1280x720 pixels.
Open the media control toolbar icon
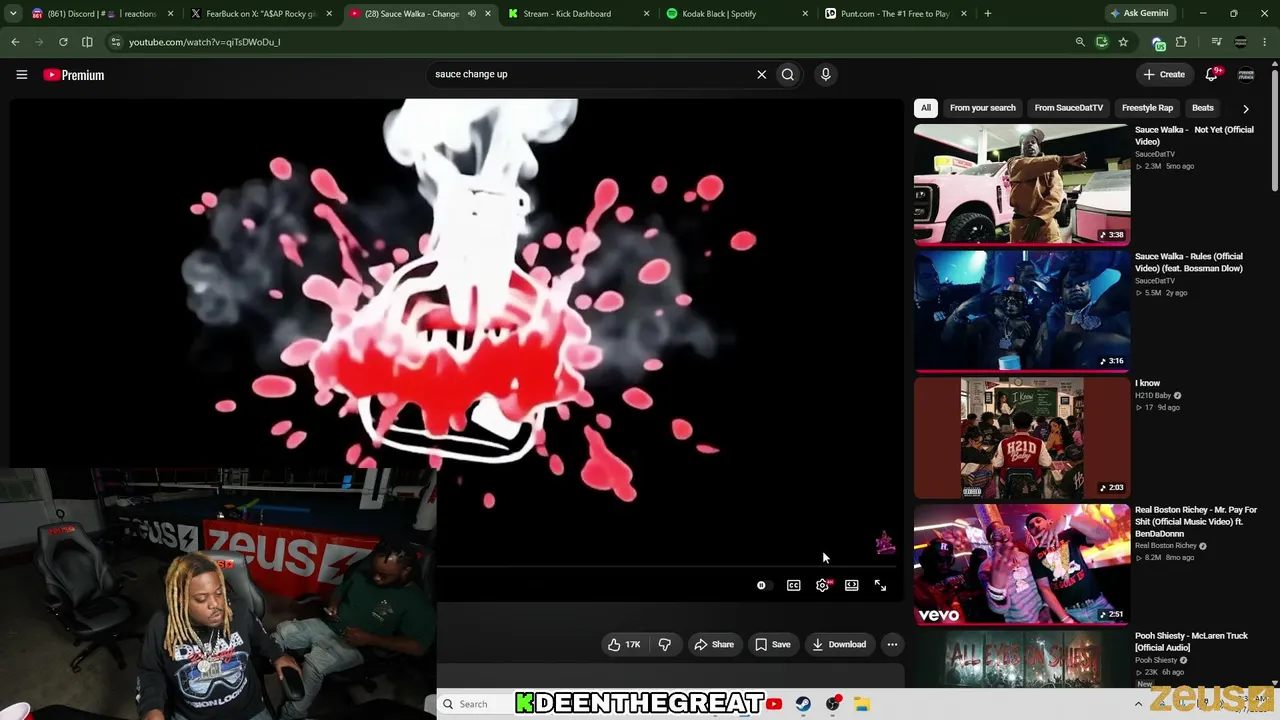click(1216, 42)
